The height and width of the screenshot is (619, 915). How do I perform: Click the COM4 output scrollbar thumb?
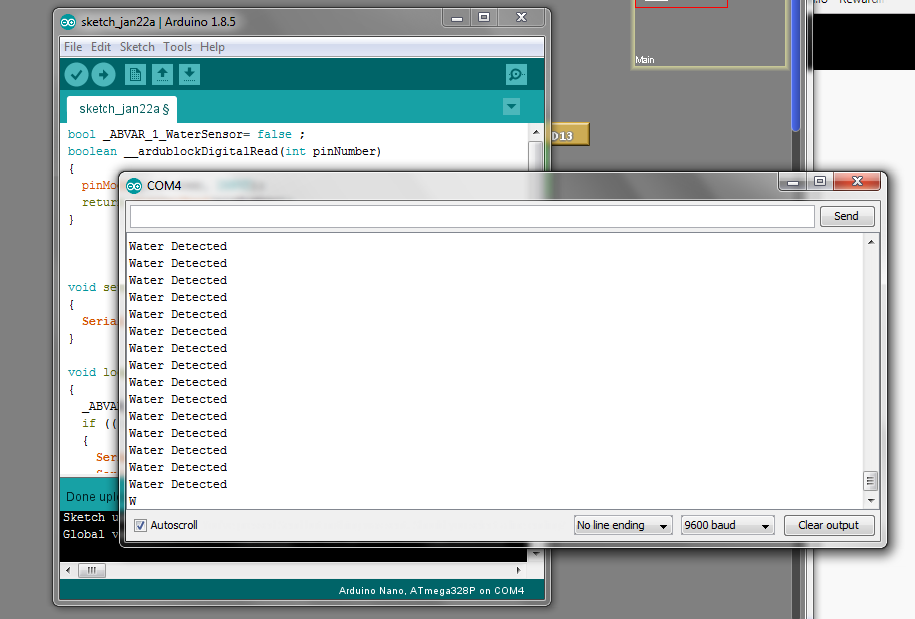coord(870,481)
